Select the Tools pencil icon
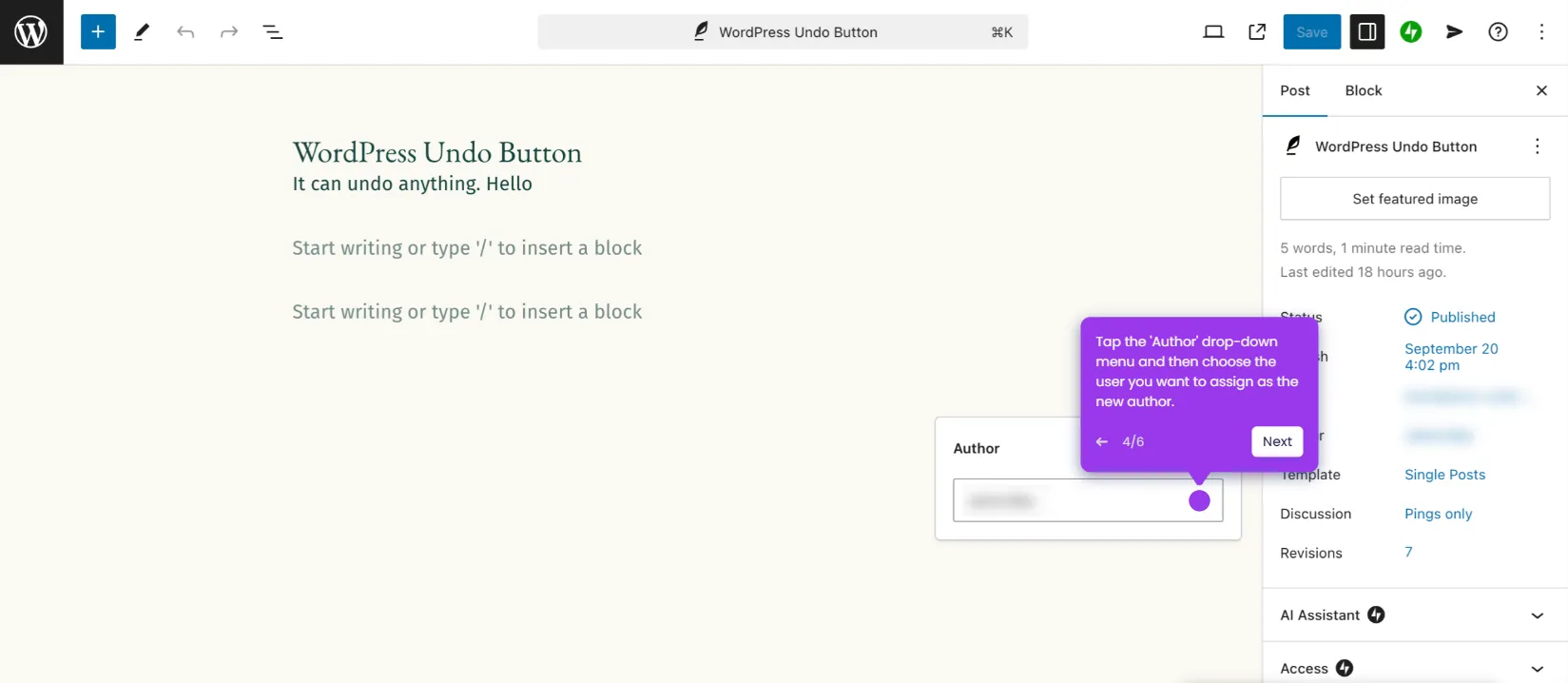Screen dimensions: 1568x683 pyautogui.click(x=142, y=32)
